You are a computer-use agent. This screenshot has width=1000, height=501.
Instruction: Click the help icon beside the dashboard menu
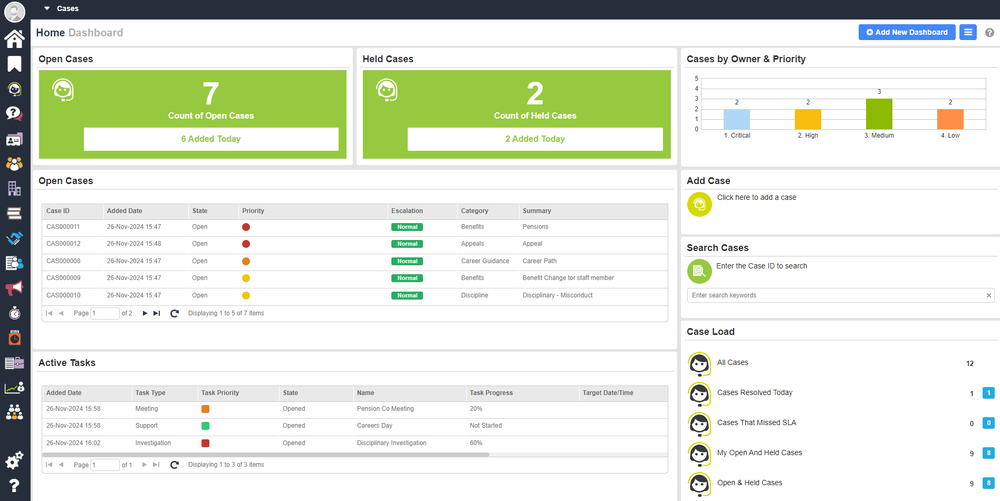tap(989, 33)
